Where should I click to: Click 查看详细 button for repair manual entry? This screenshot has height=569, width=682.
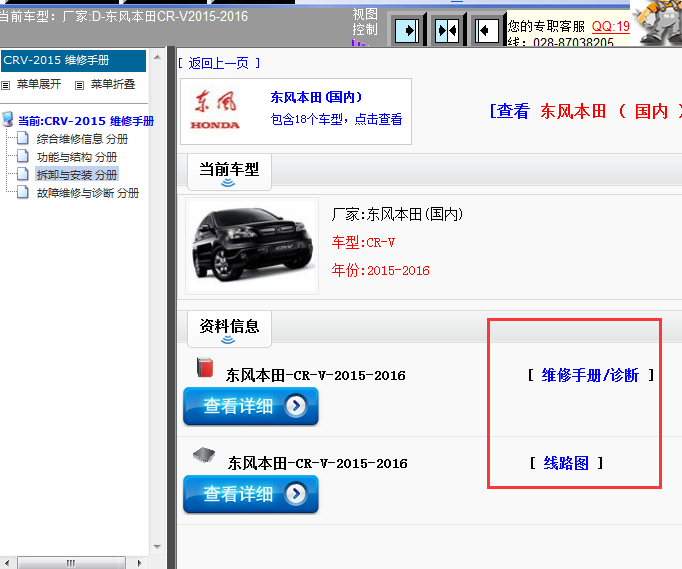251,406
